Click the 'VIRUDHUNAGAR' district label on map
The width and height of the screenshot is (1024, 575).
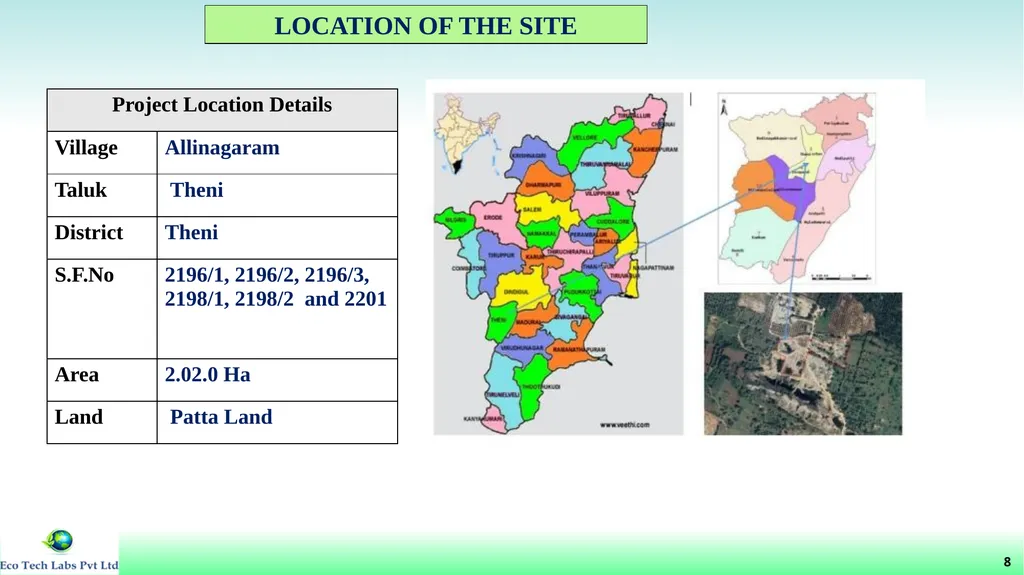(522, 348)
